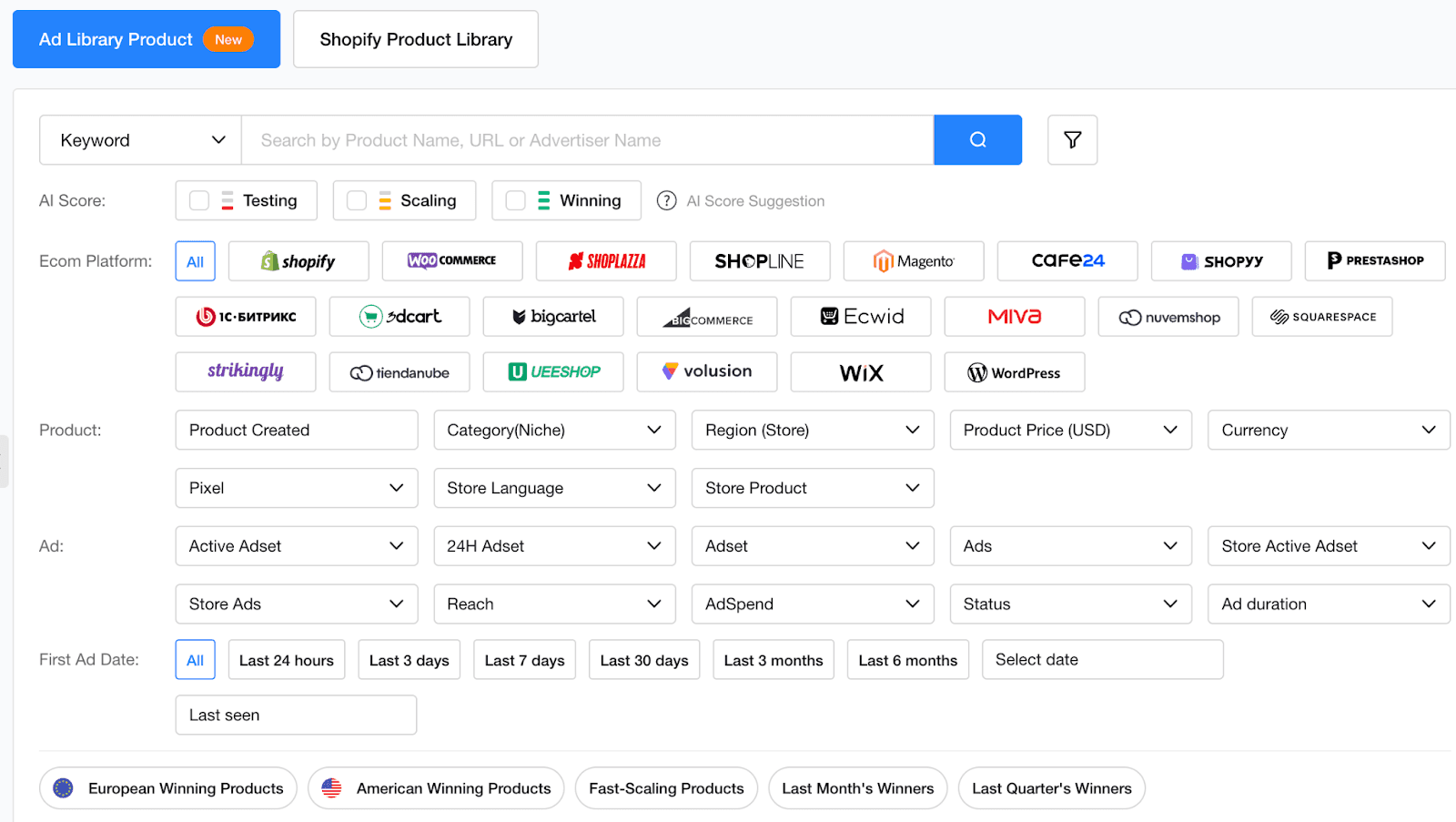Select the Squarespace platform button
The width and height of the screenshot is (1456, 822).
coord(1321,316)
